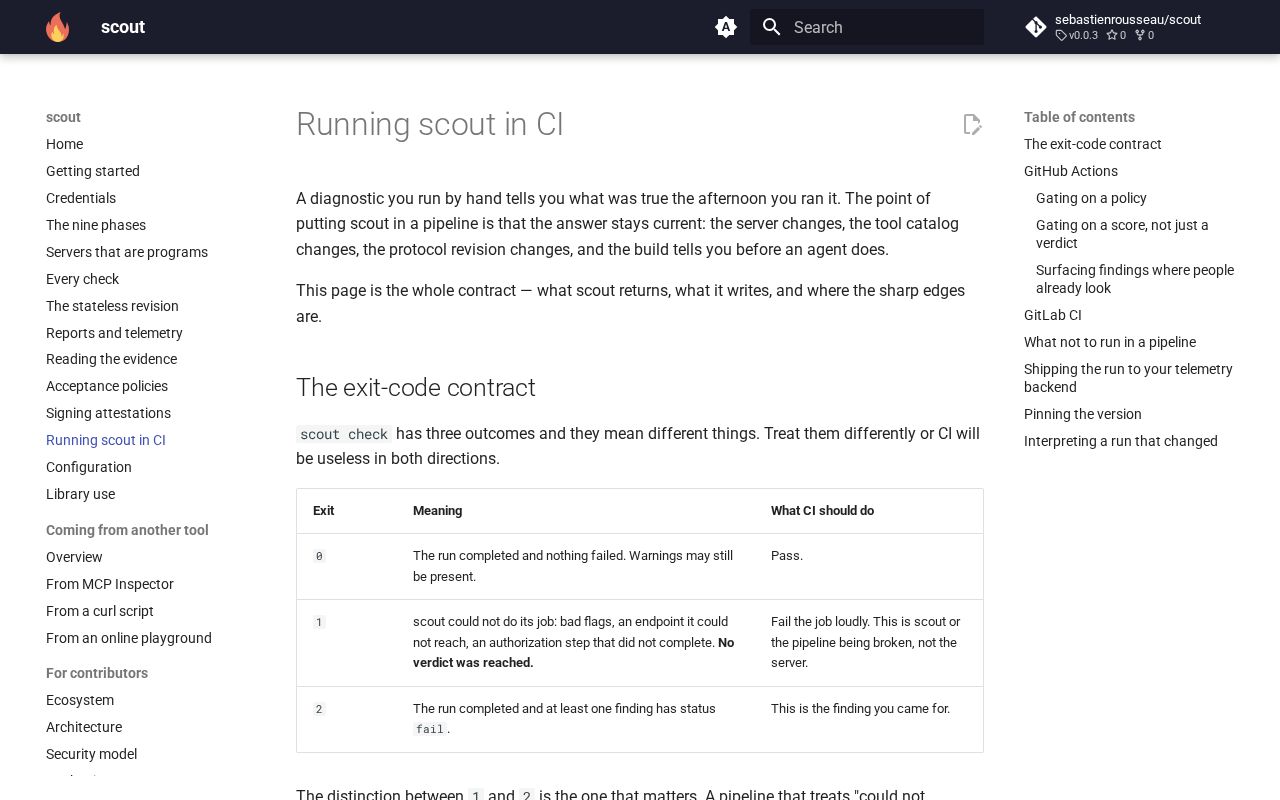Go to The nine phases page
Viewport: 1280px width, 800px height.
(x=96, y=225)
